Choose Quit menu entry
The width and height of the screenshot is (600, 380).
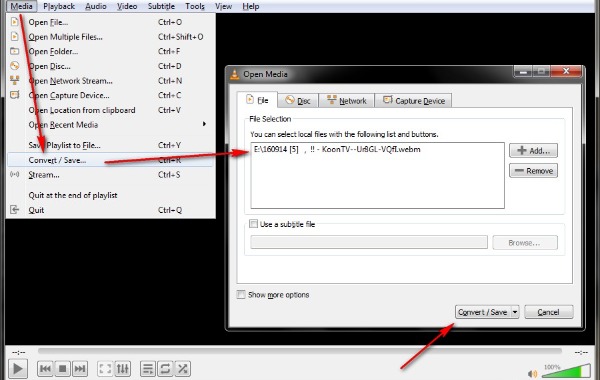click(x=111, y=210)
